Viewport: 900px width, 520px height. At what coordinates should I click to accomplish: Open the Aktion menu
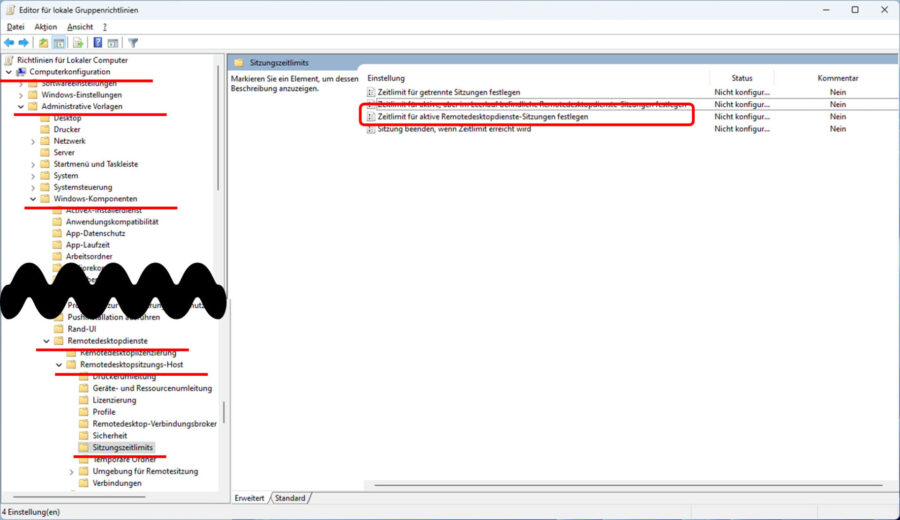coord(45,27)
